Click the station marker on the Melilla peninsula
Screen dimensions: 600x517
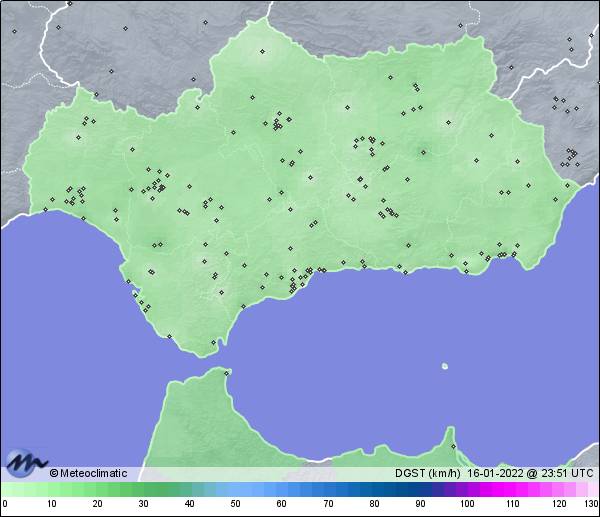(452, 446)
